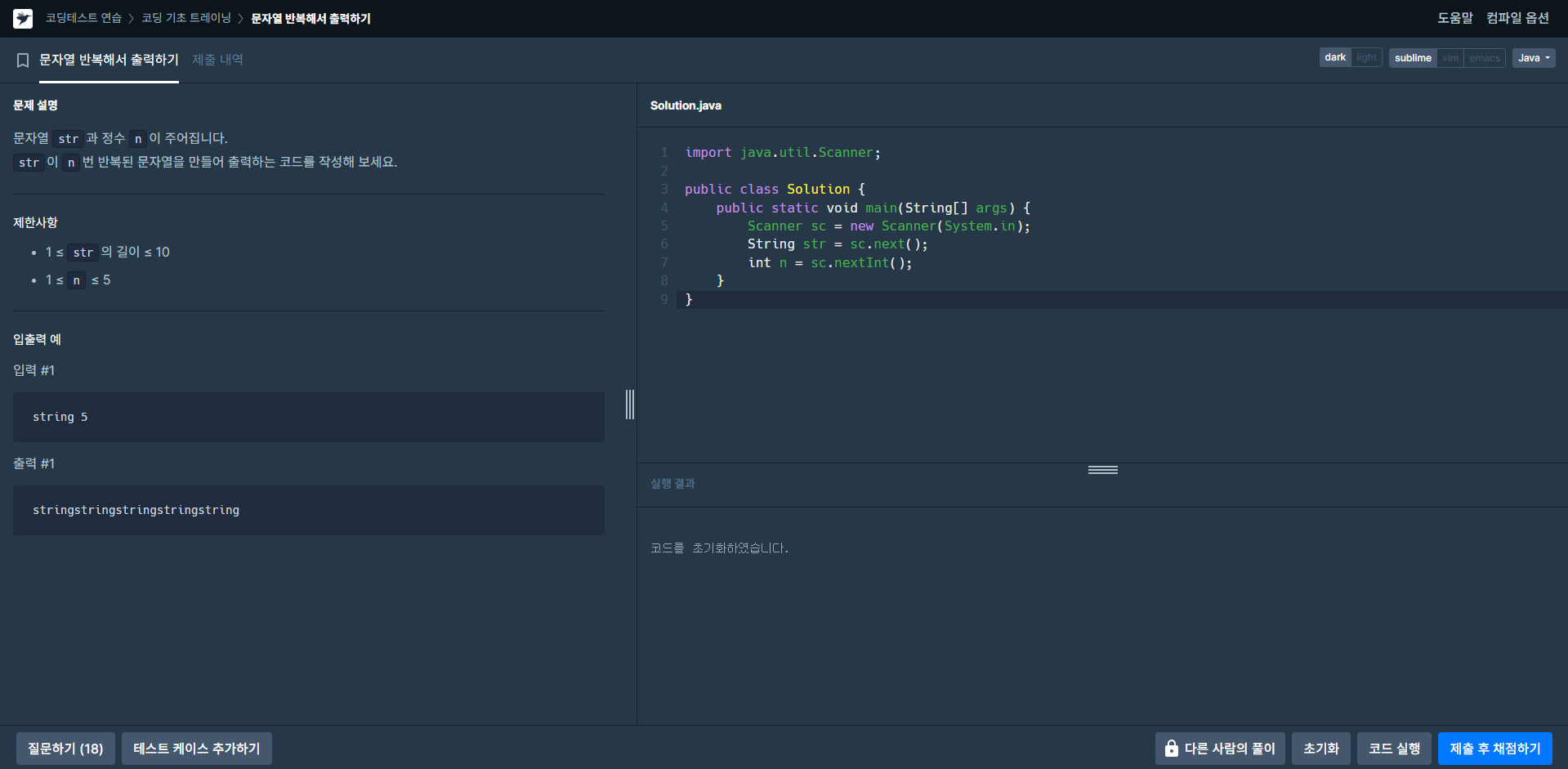This screenshot has width=1568, height=769.
Task: Click the Programmers bird logo icon
Action: tap(23, 18)
